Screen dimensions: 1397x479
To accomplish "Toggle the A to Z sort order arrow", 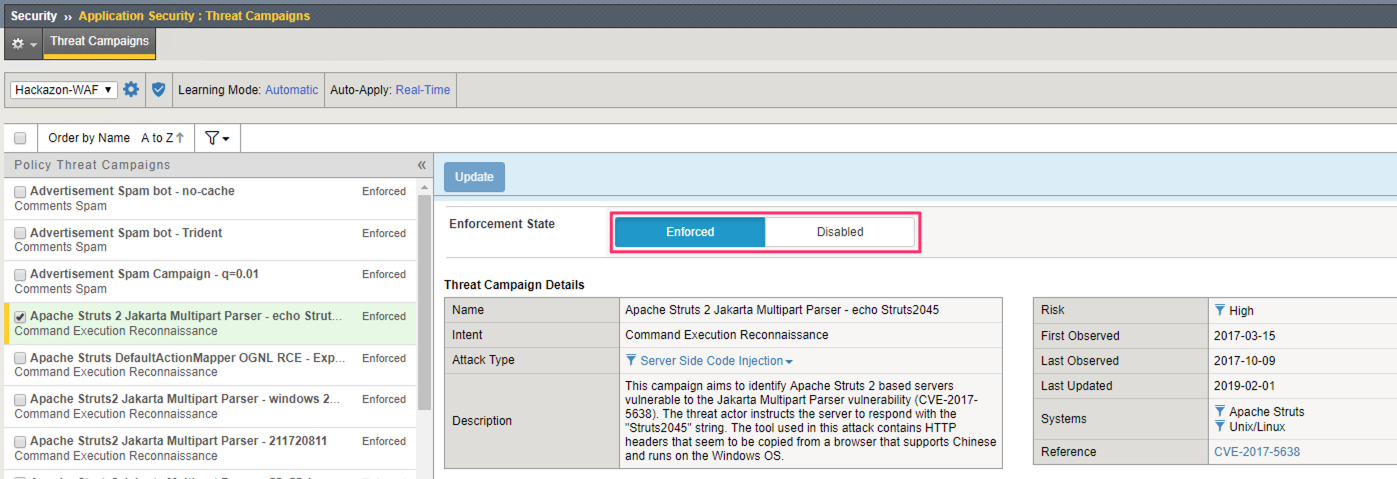I will 180,138.
